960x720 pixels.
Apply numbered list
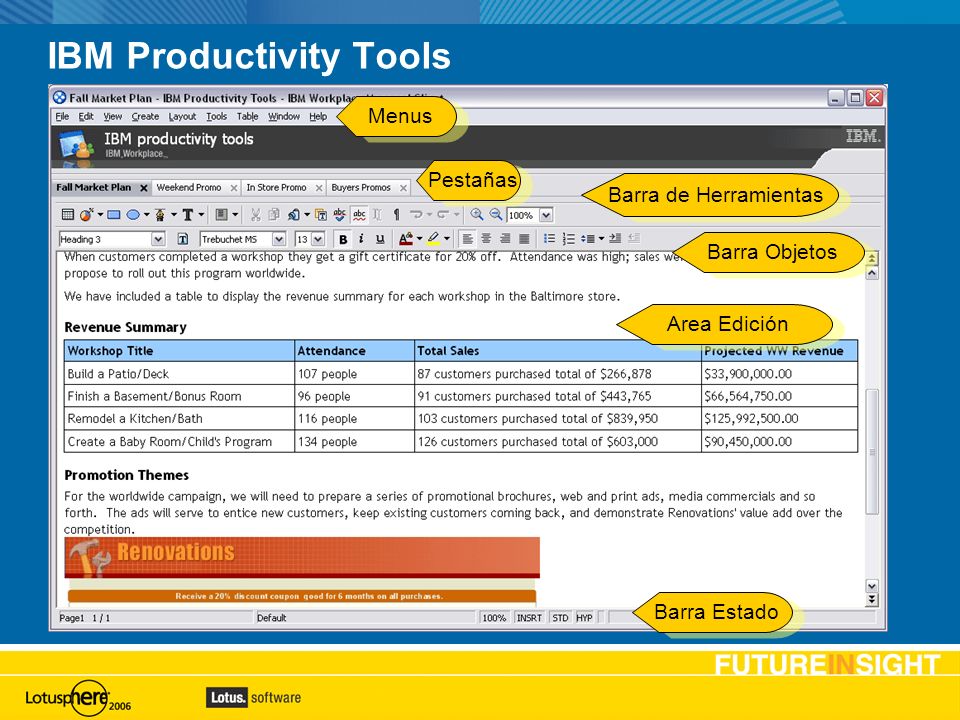point(569,239)
